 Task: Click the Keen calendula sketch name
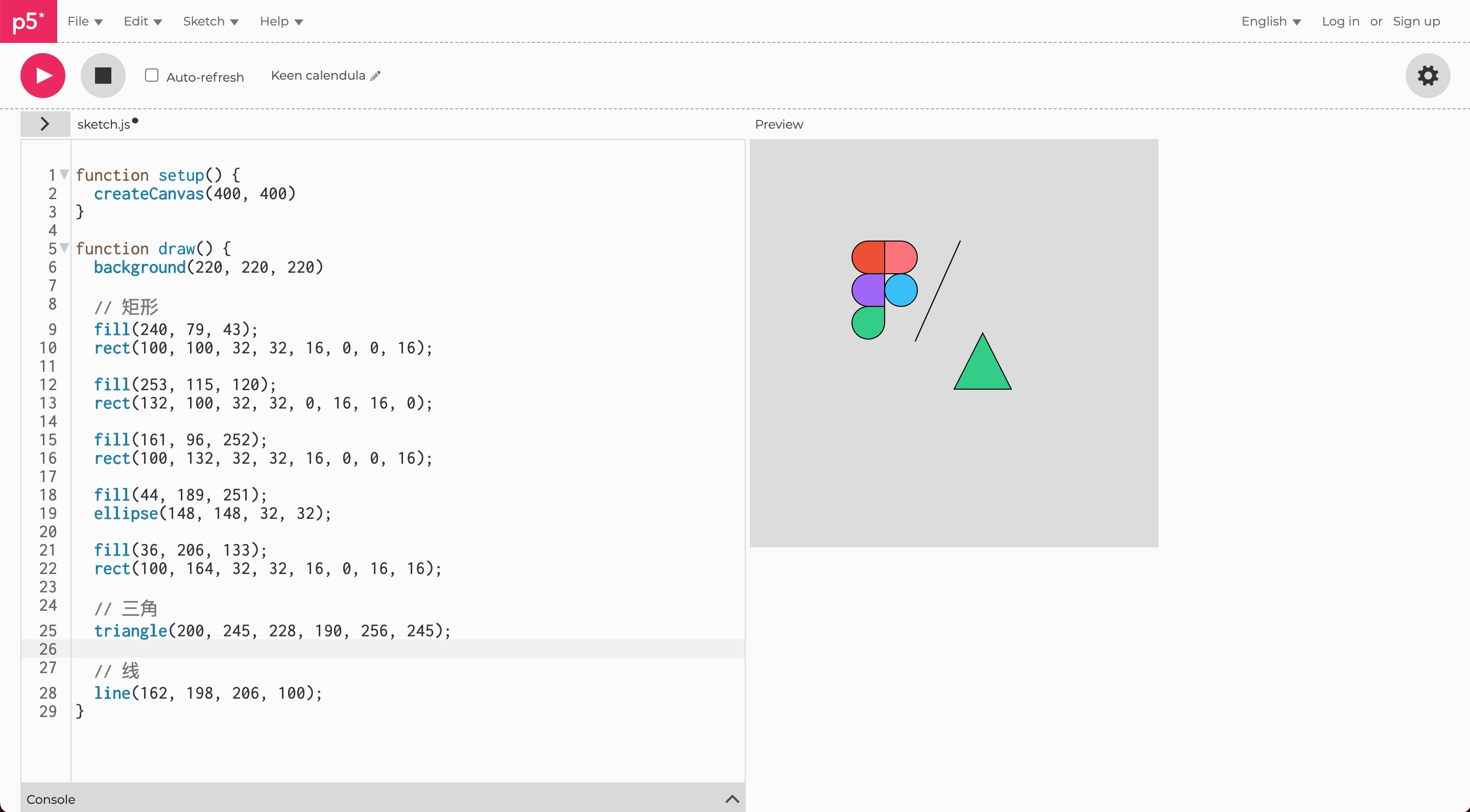(318, 75)
